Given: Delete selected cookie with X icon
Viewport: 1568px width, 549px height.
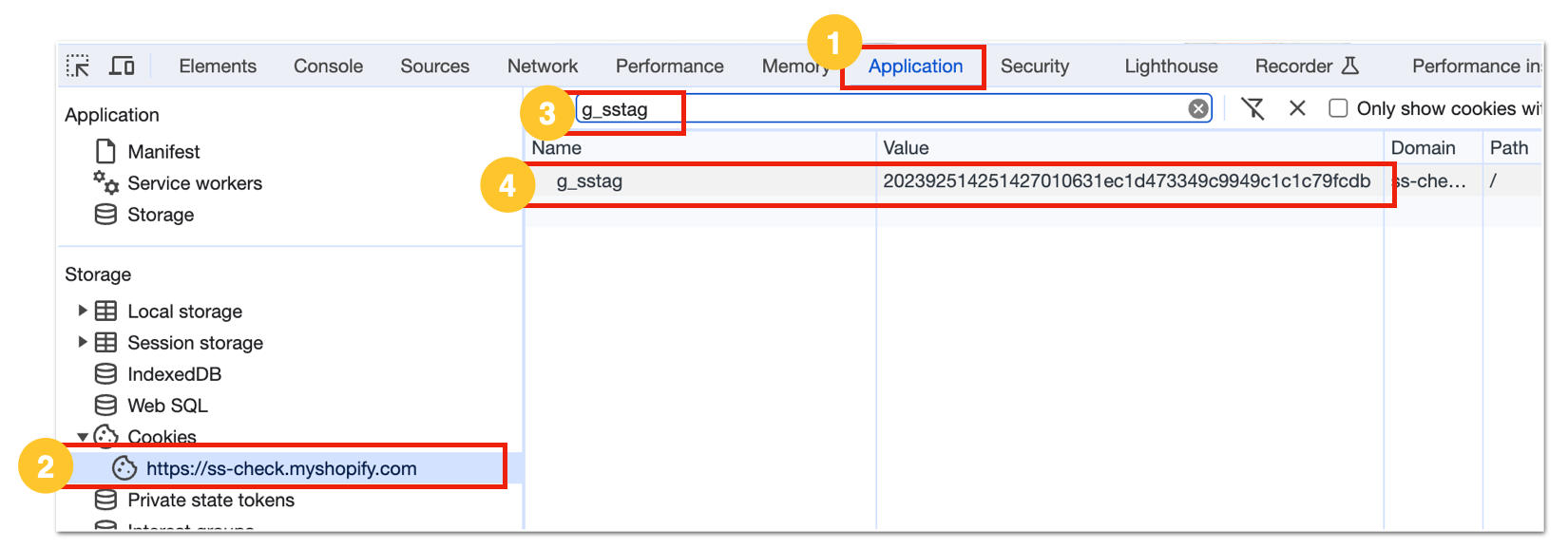Looking at the screenshot, I should pyautogui.click(x=1297, y=108).
